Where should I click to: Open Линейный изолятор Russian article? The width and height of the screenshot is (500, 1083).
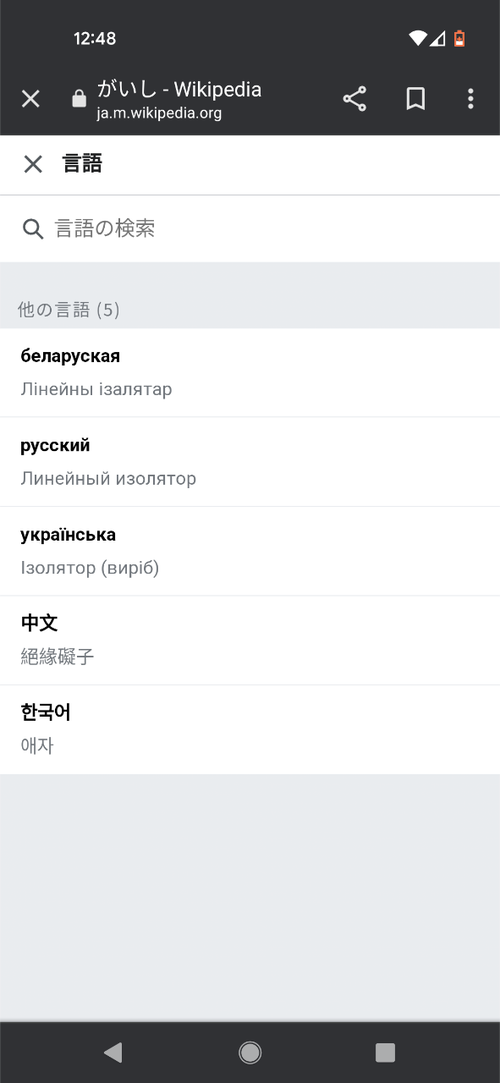pyautogui.click(x=108, y=479)
